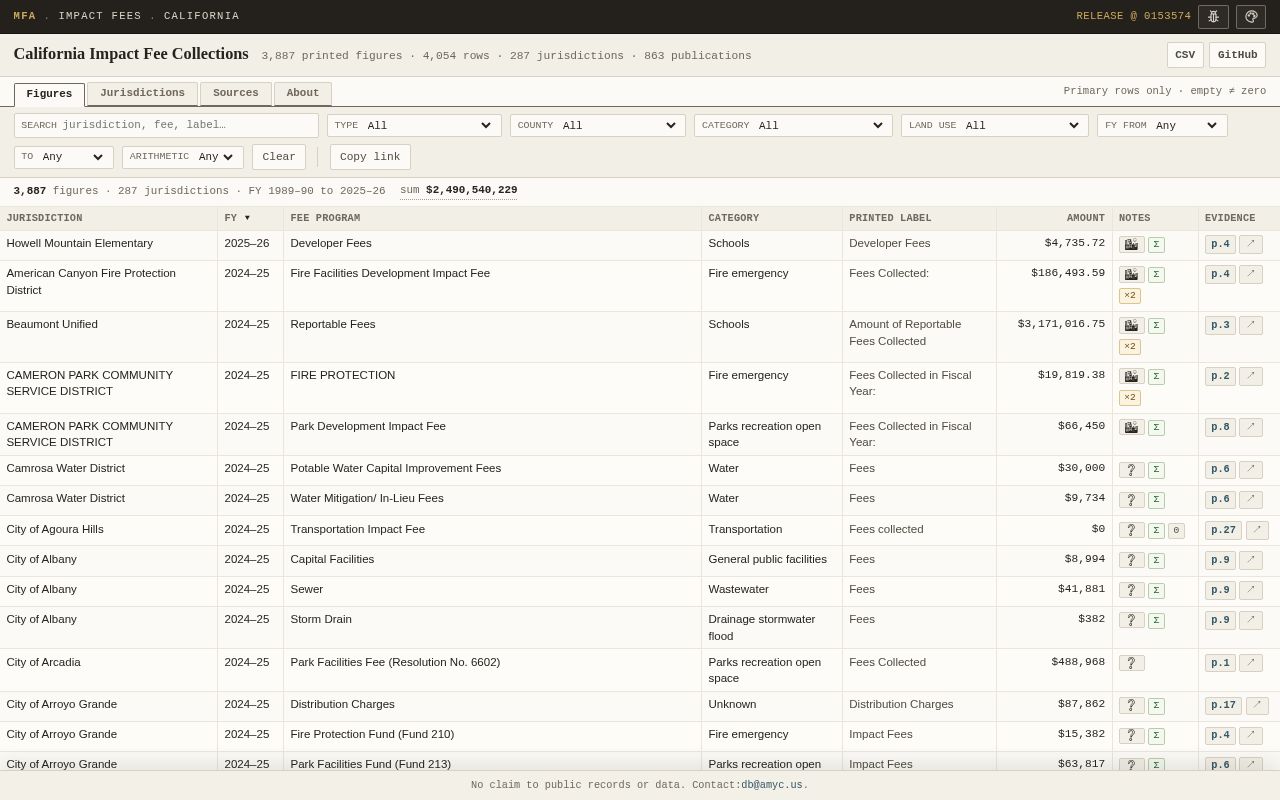Click the search jurisdiction, fee, label field
This screenshot has height=800, width=1280.
pyautogui.click(x=166, y=126)
